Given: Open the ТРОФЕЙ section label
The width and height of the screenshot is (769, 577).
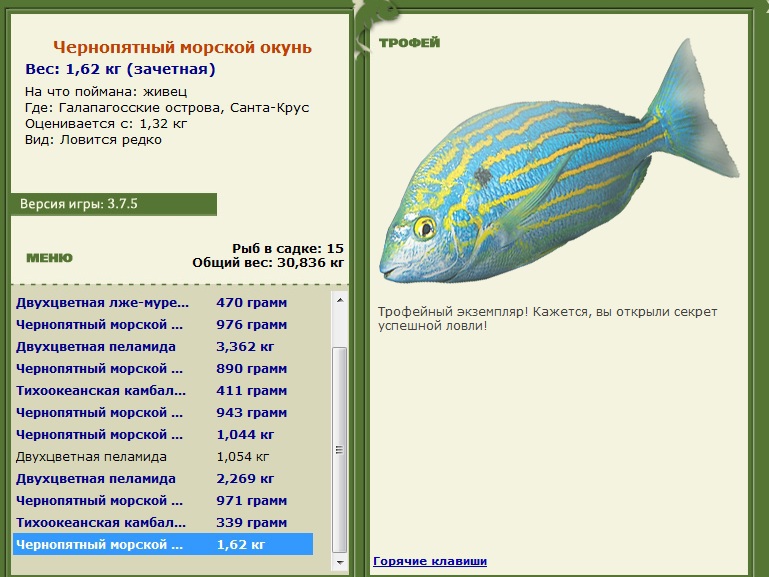Looking at the screenshot, I should (410, 43).
